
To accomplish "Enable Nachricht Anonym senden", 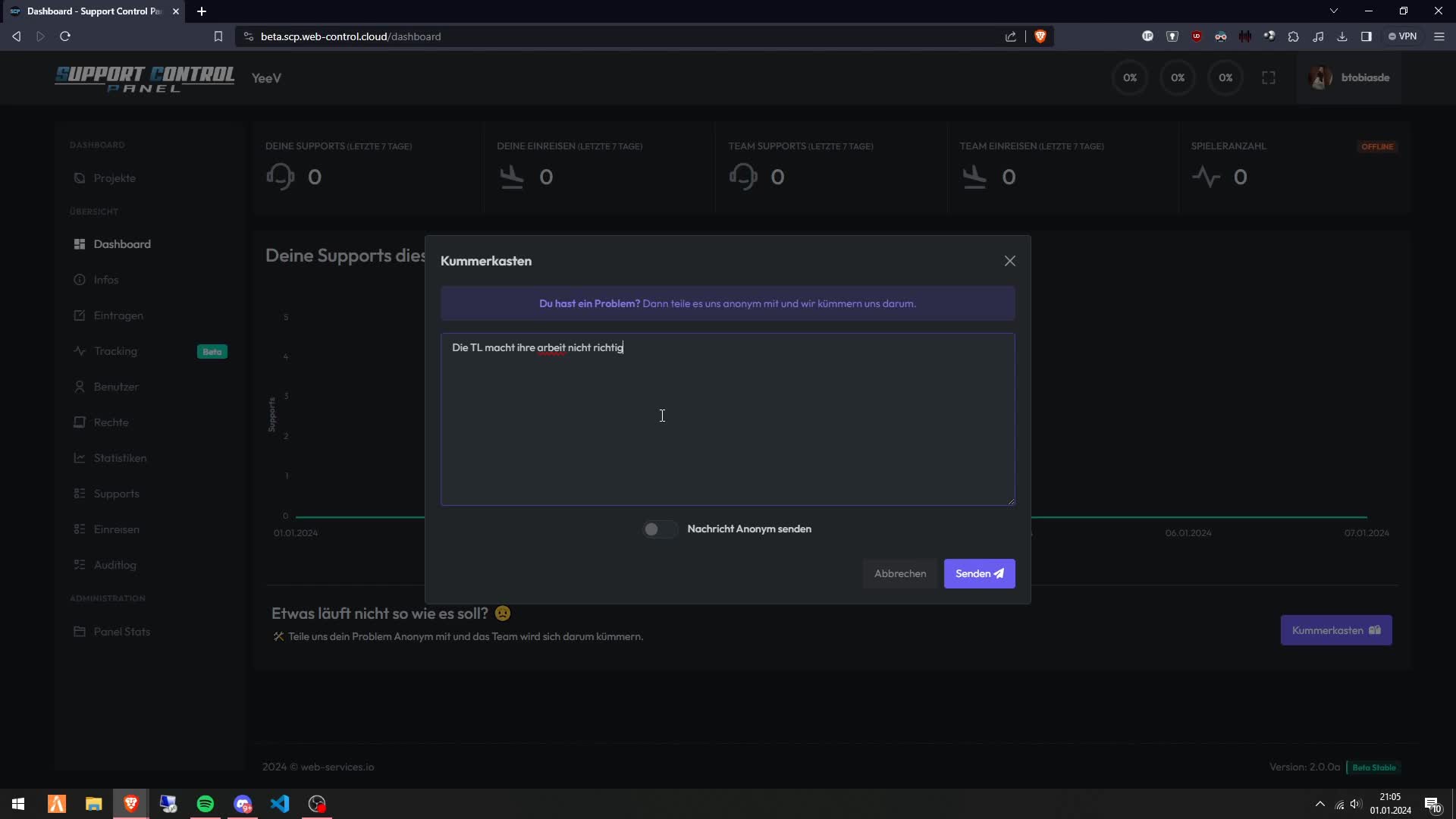I will click(x=659, y=529).
